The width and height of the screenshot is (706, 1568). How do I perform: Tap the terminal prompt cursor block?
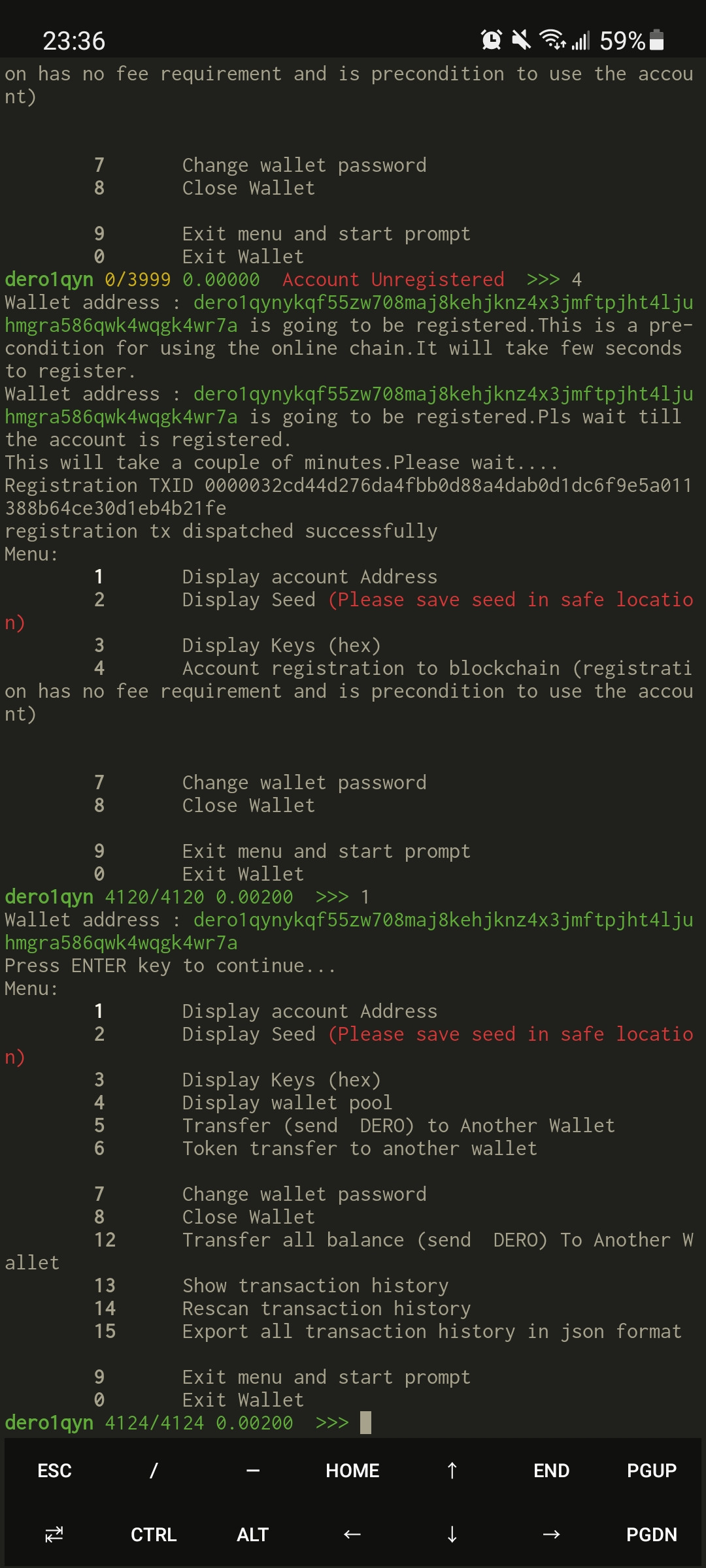click(x=365, y=1422)
